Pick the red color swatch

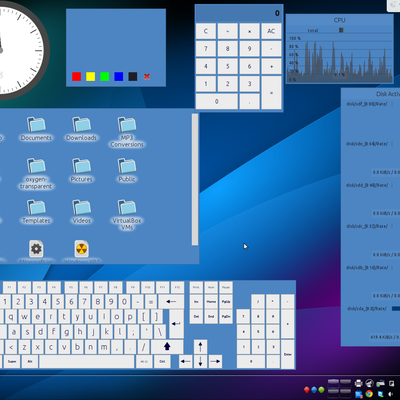coord(77,77)
